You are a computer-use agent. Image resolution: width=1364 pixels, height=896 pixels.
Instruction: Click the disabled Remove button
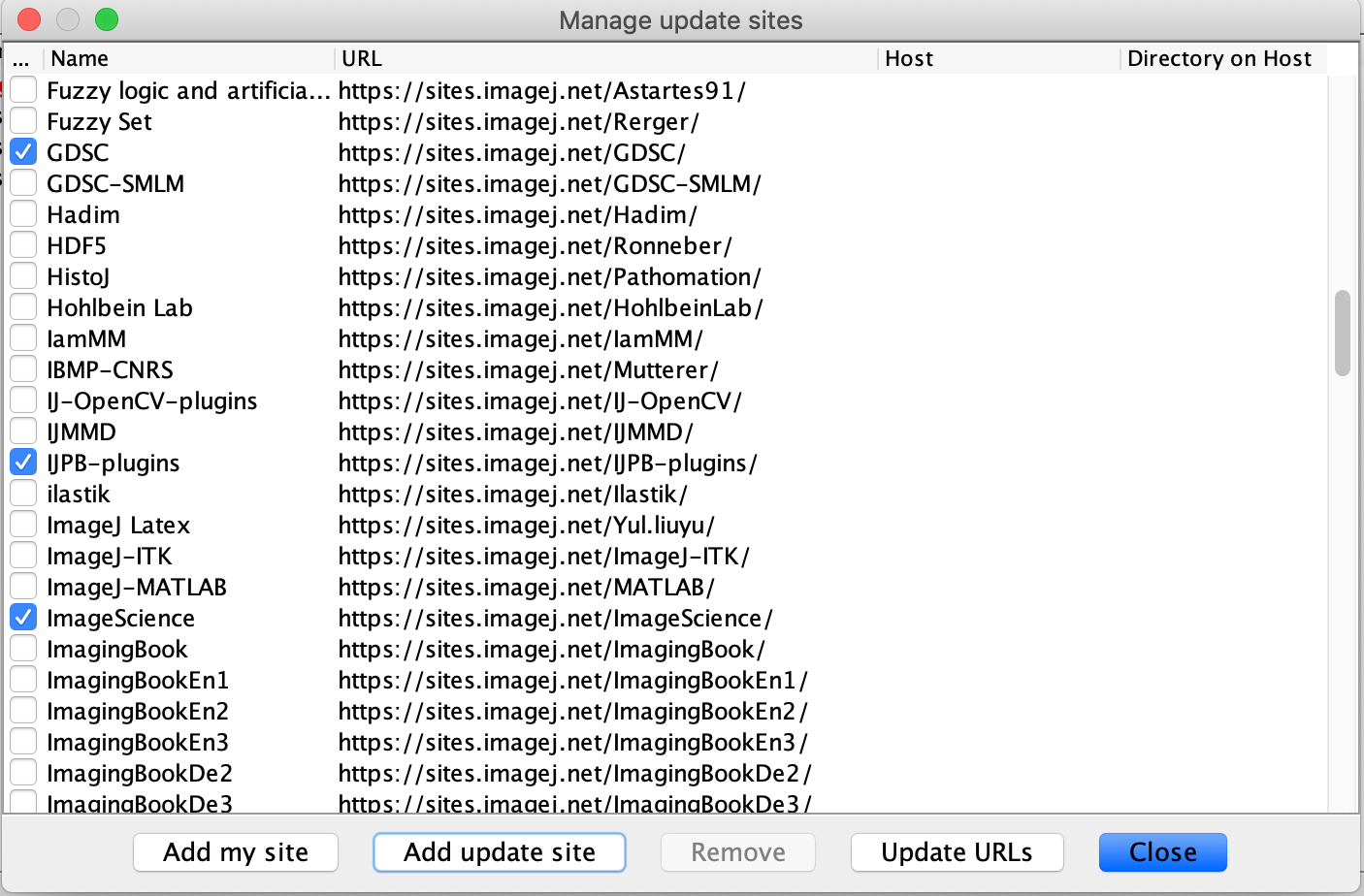tap(738, 852)
